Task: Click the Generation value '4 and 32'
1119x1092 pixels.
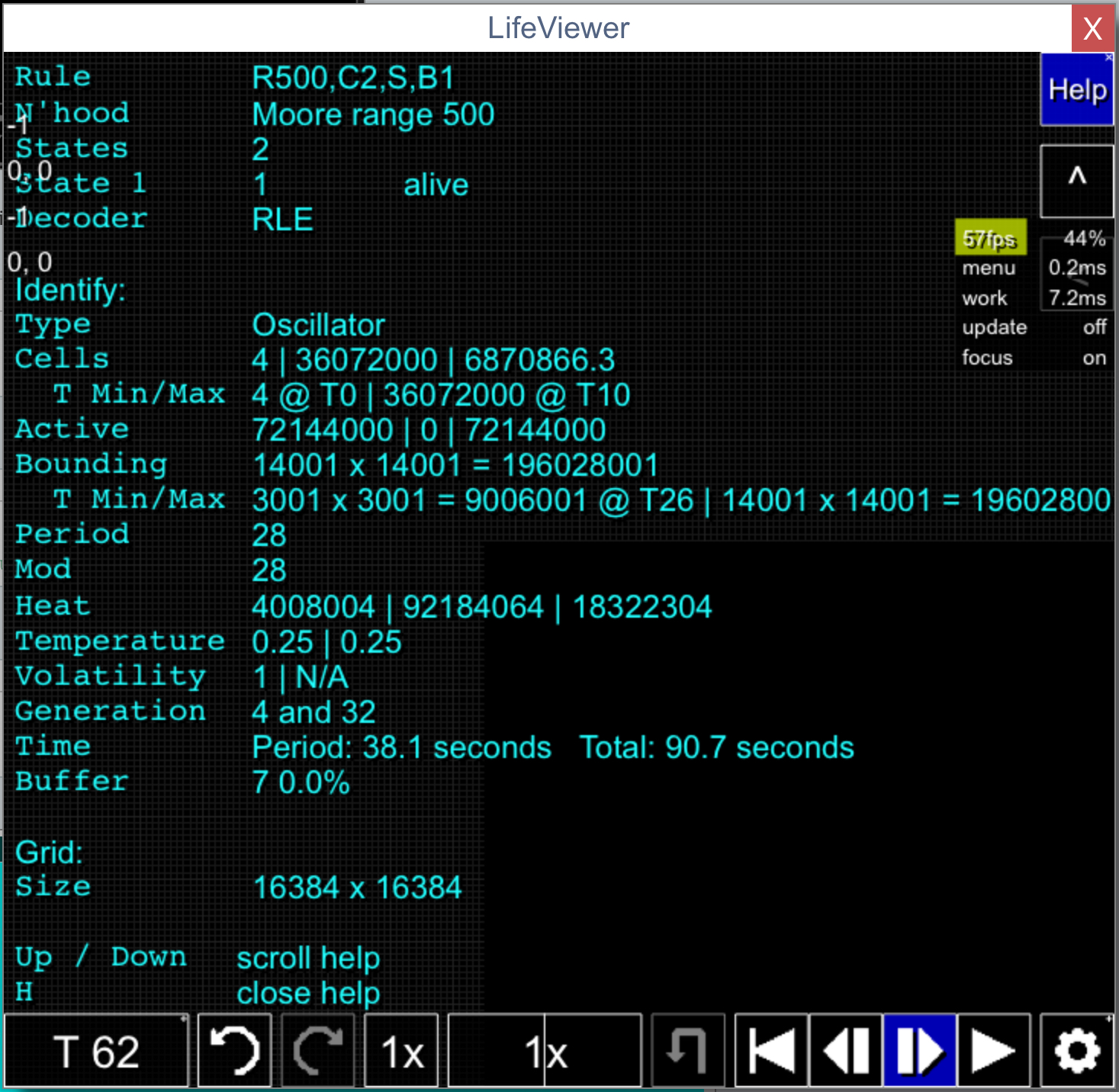Action: [x=314, y=712]
